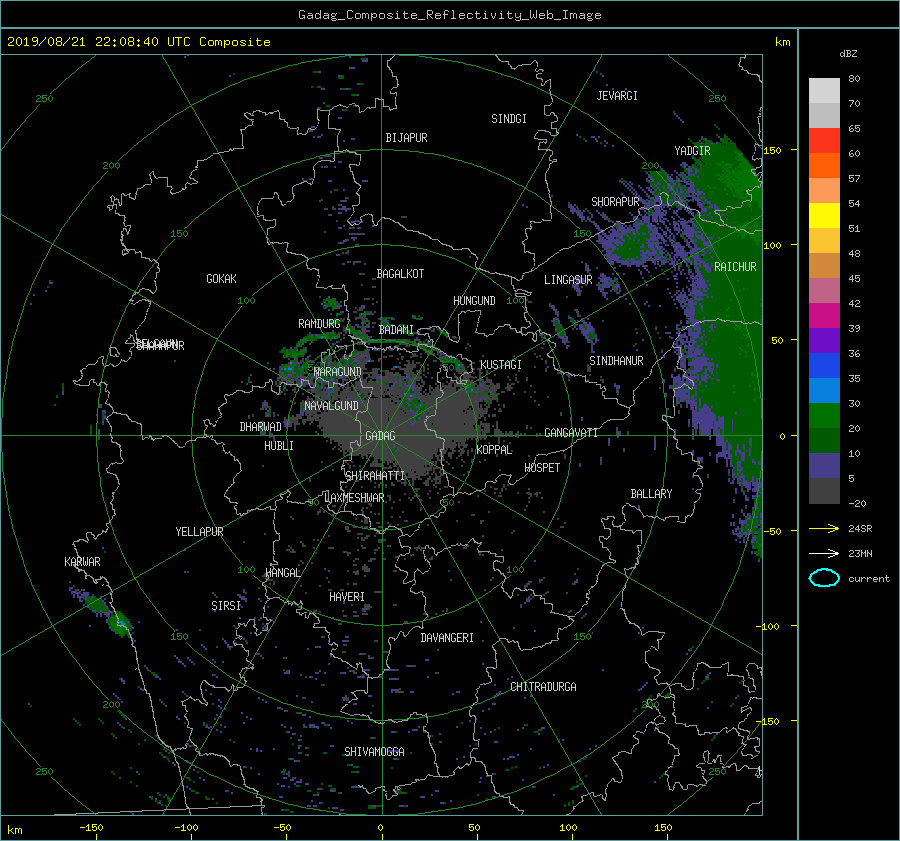This screenshot has height=841, width=900.
Task: Select the white 80 dBZ color swatch
Action: pyautogui.click(x=824, y=91)
